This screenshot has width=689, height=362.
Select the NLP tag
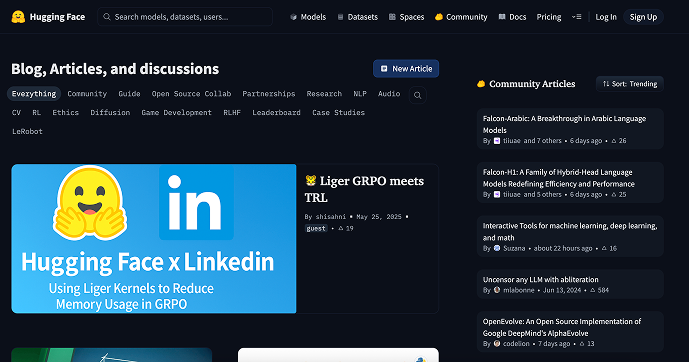(360, 94)
